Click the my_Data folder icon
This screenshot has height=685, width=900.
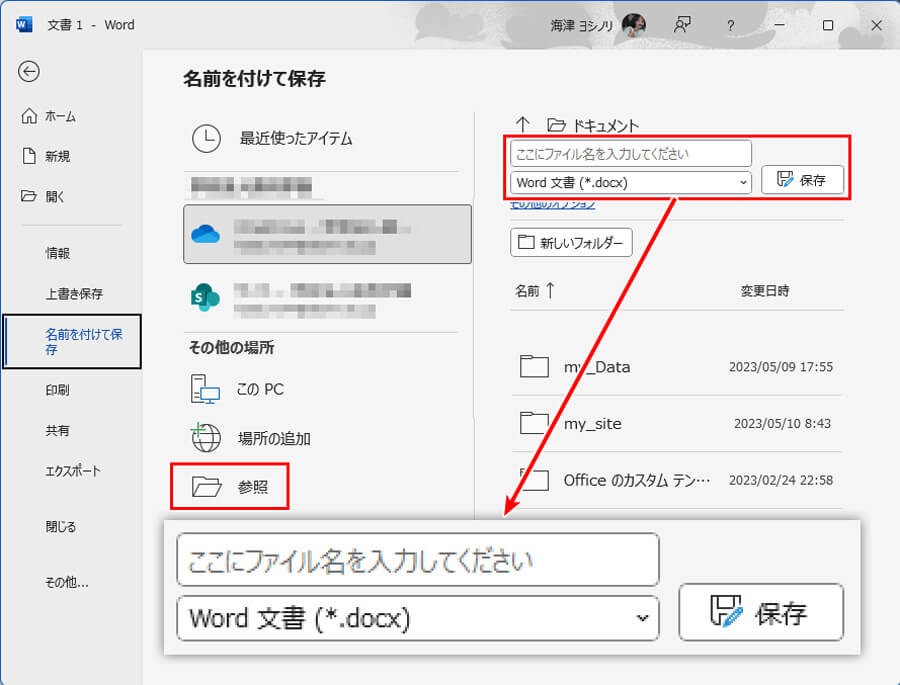click(534, 366)
